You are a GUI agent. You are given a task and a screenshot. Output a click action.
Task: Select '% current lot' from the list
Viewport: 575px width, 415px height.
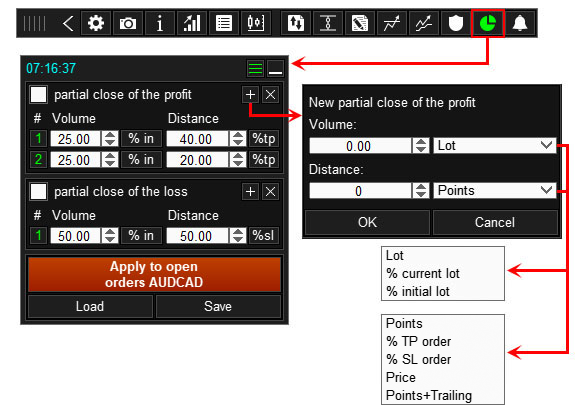pyautogui.click(x=423, y=273)
